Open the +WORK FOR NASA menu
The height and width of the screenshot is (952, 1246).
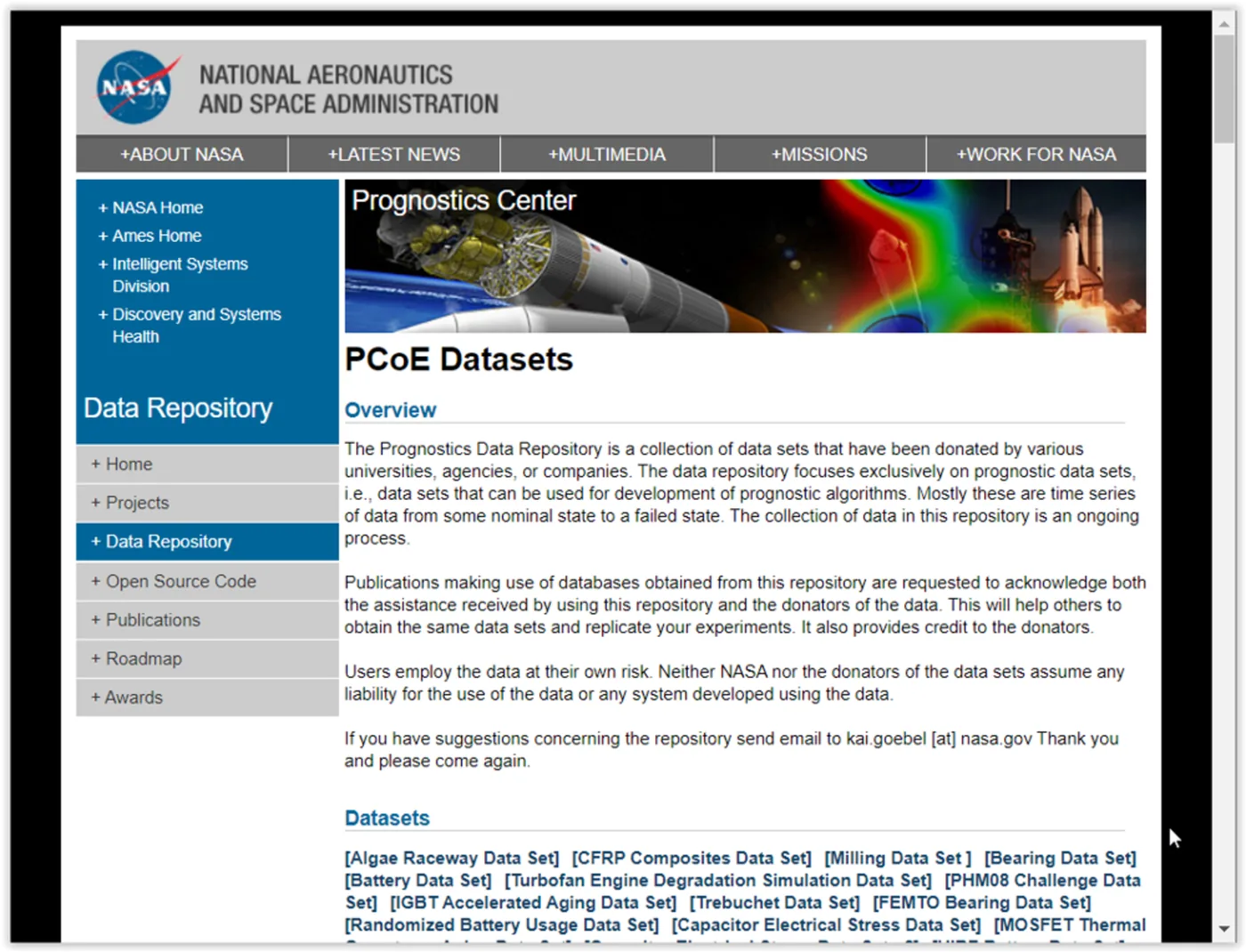[x=1036, y=154]
